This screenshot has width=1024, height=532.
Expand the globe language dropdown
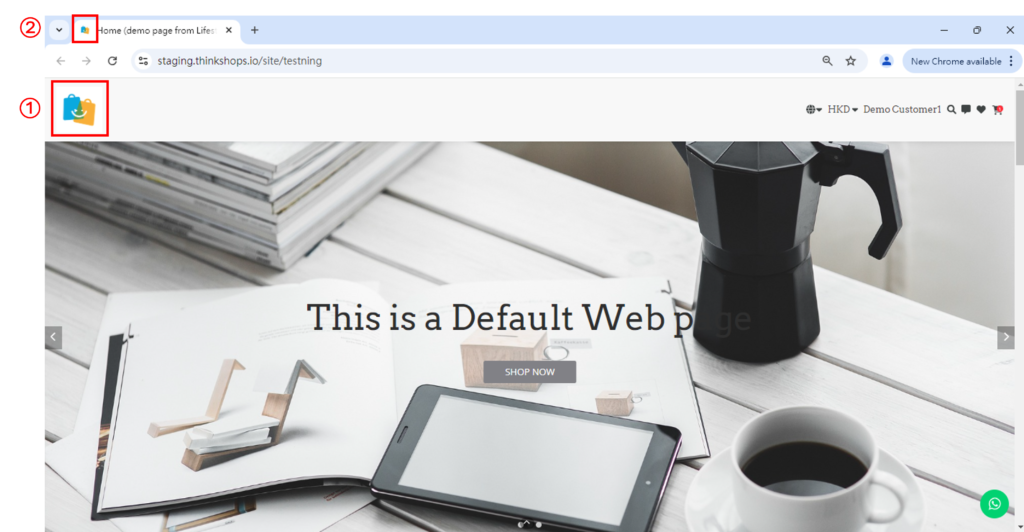(813, 110)
